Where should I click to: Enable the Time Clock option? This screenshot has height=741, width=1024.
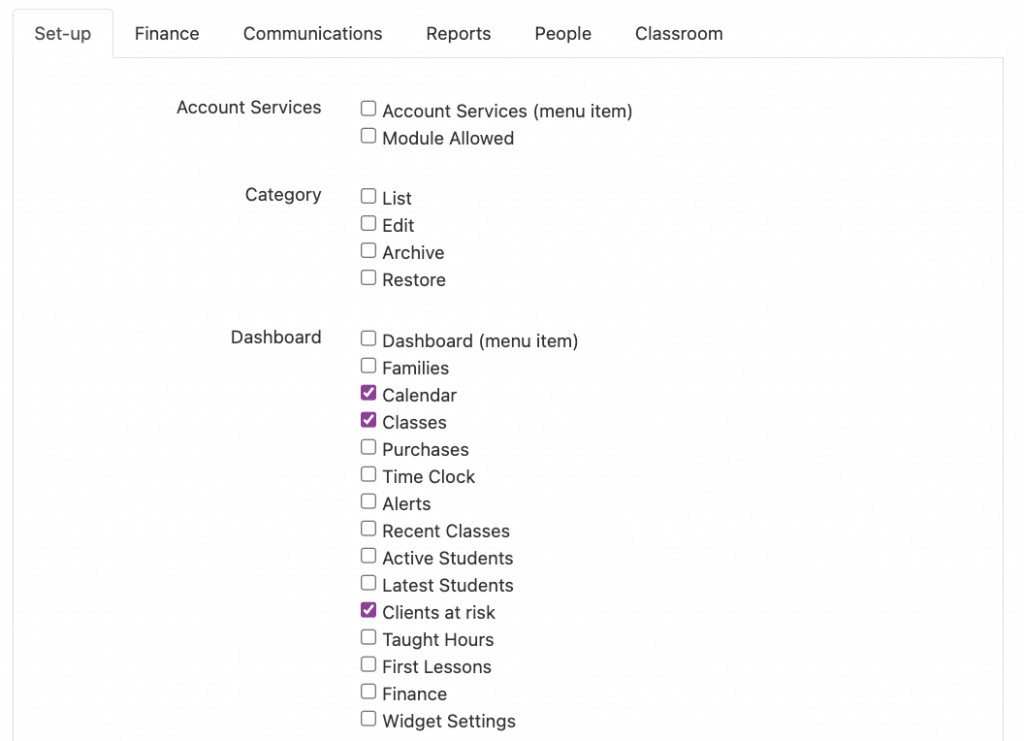(x=368, y=474)
